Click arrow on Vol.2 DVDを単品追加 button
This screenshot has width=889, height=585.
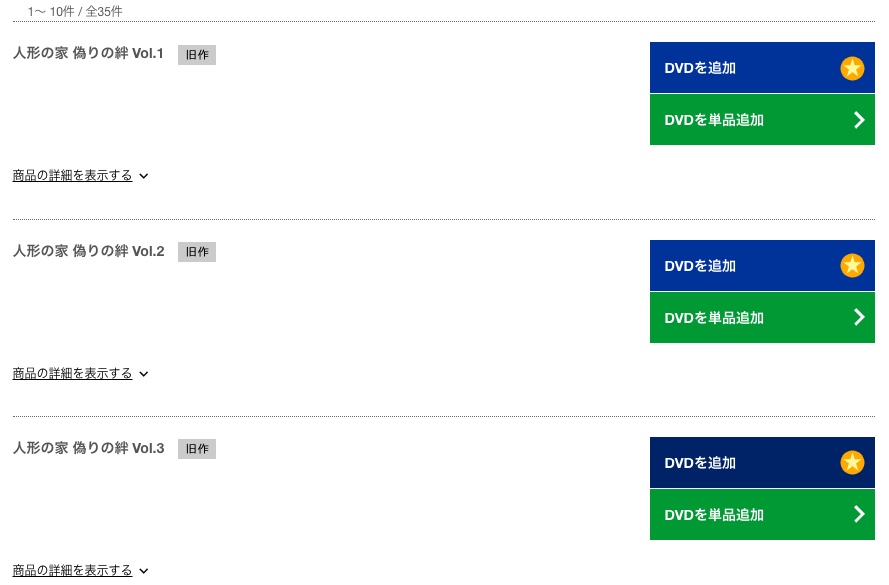(860, 317)
